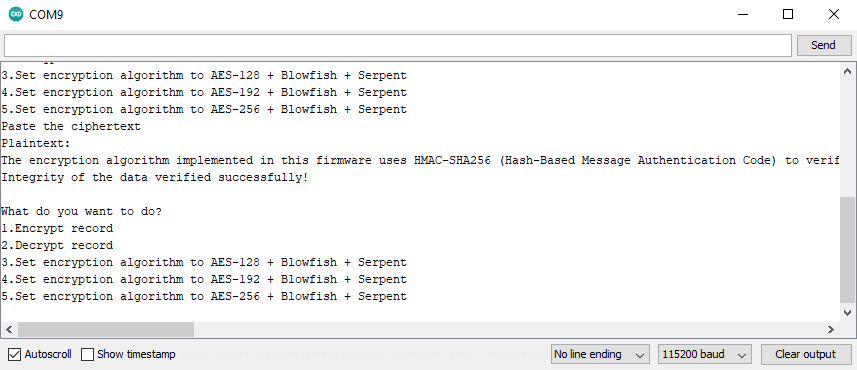Click the empty horizontal scrollbar track area
Screen dimensions: 857x370
click(508, 330)
